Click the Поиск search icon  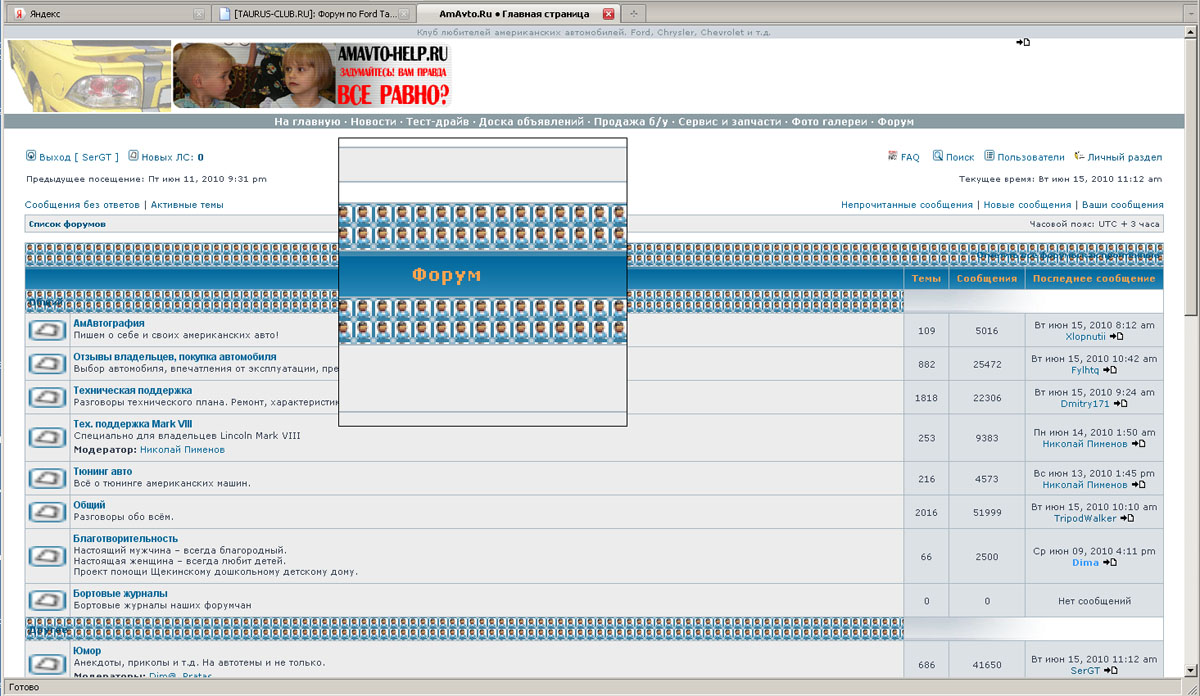[938, 157]
